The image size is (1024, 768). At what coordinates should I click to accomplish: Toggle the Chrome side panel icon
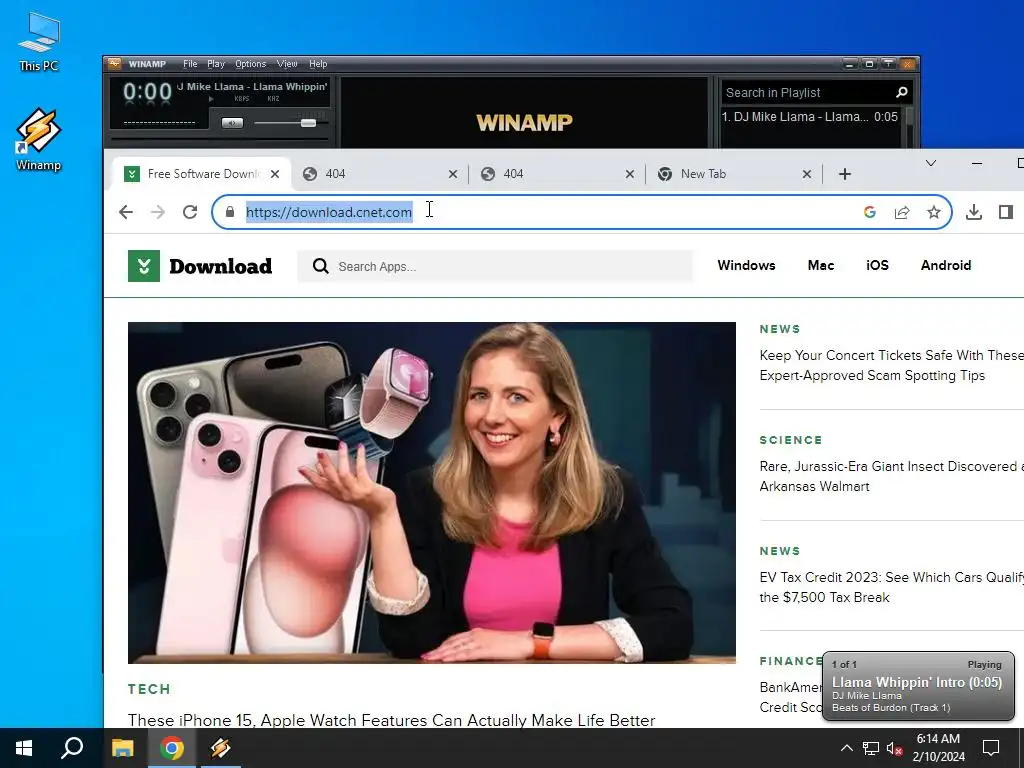[1006, 212]
